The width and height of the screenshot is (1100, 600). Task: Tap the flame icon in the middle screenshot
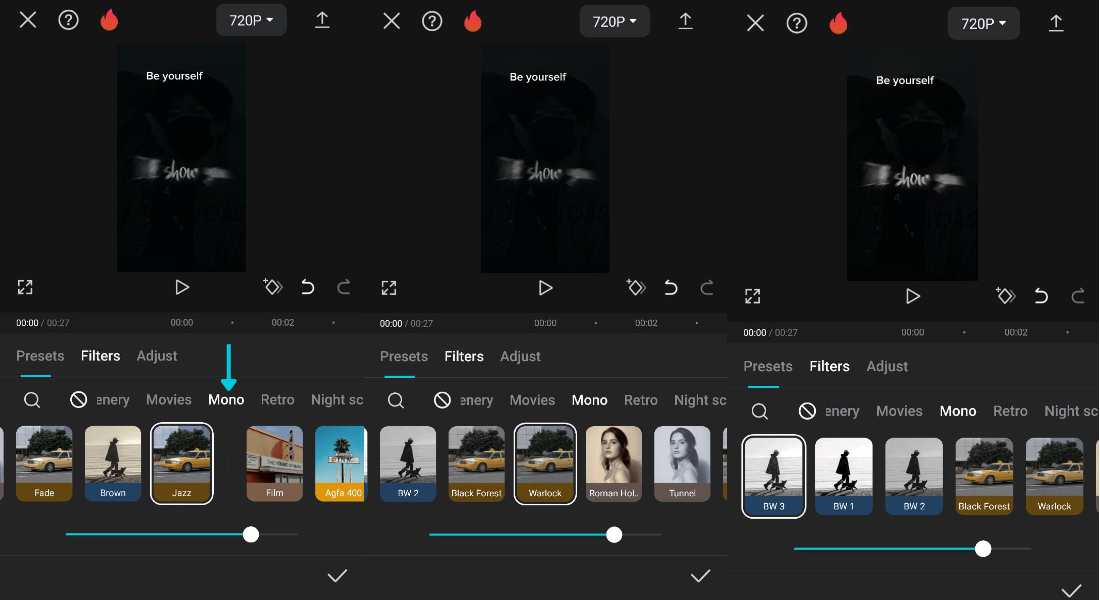(473, 21)
